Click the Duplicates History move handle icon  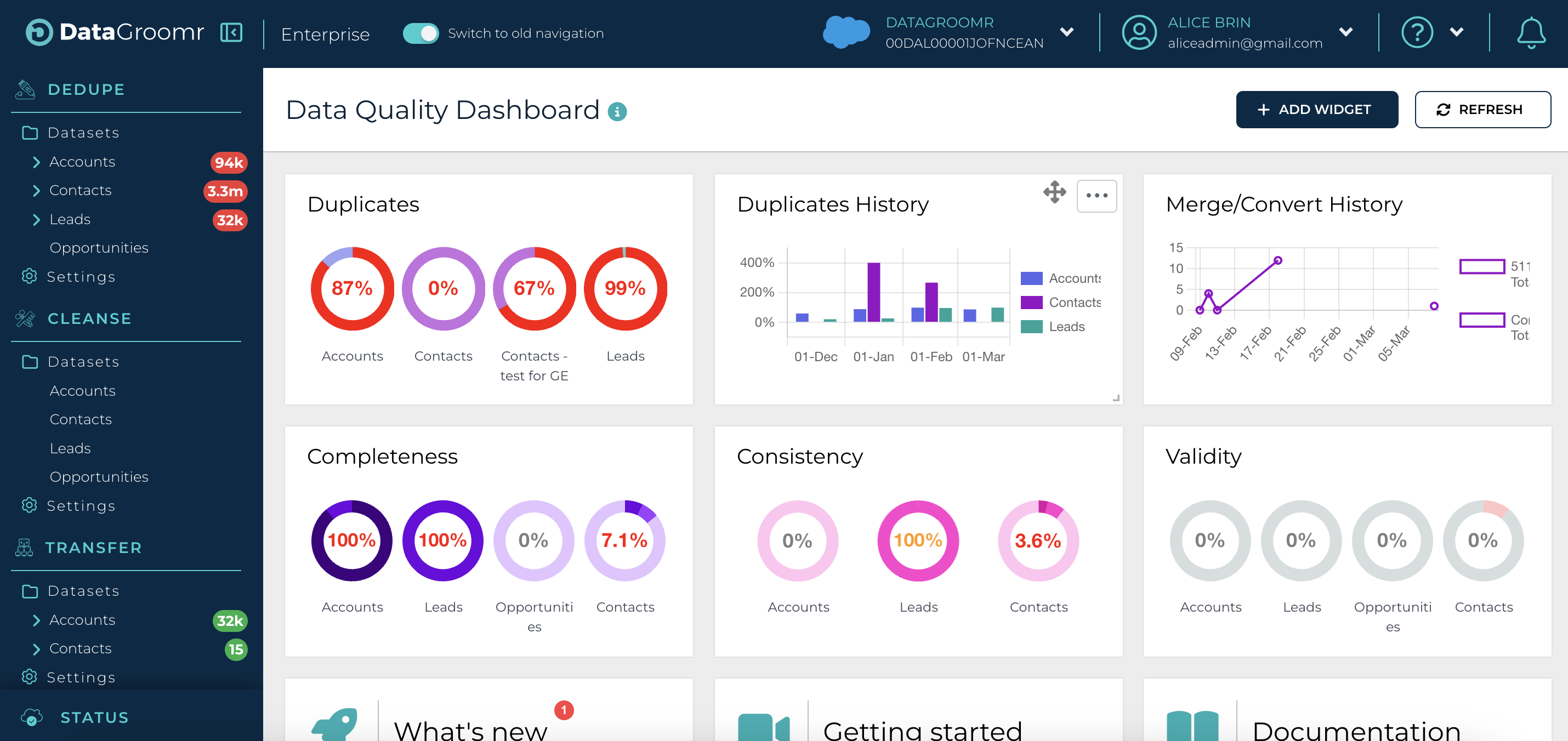(1054, 192)
